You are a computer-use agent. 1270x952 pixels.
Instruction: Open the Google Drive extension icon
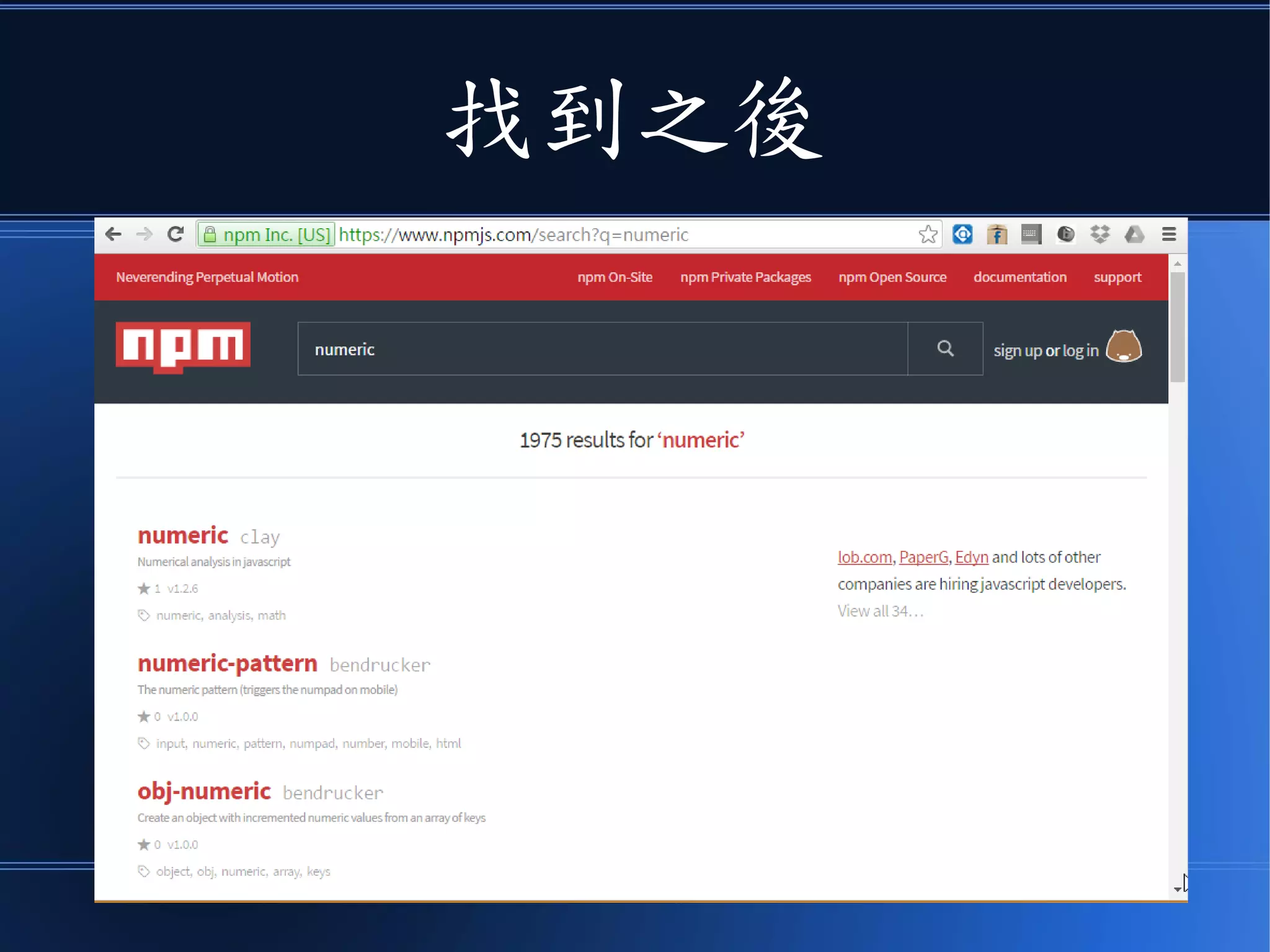[x=1134, y=234]
